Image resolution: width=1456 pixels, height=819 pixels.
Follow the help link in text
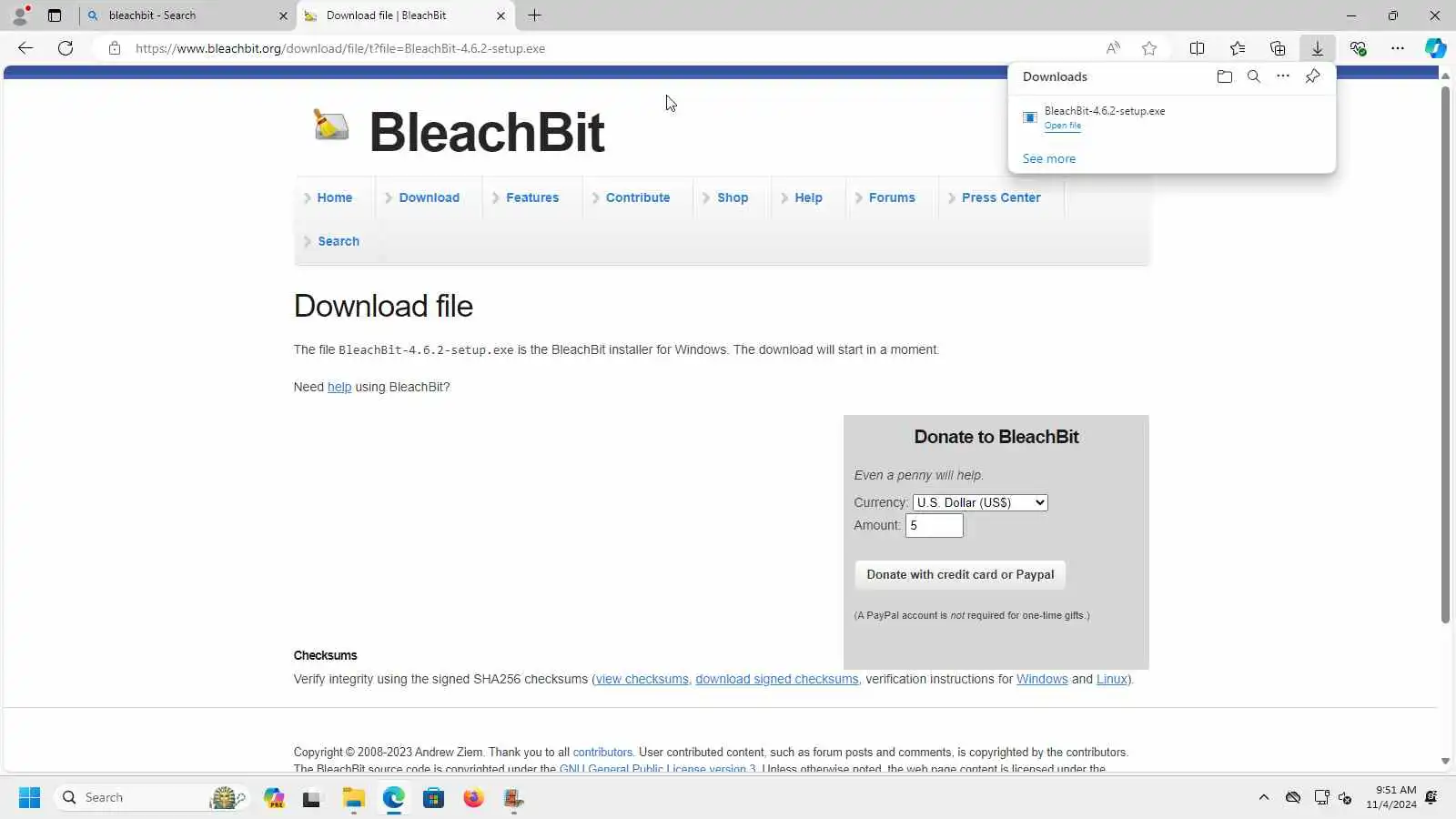tap(339, 387)
